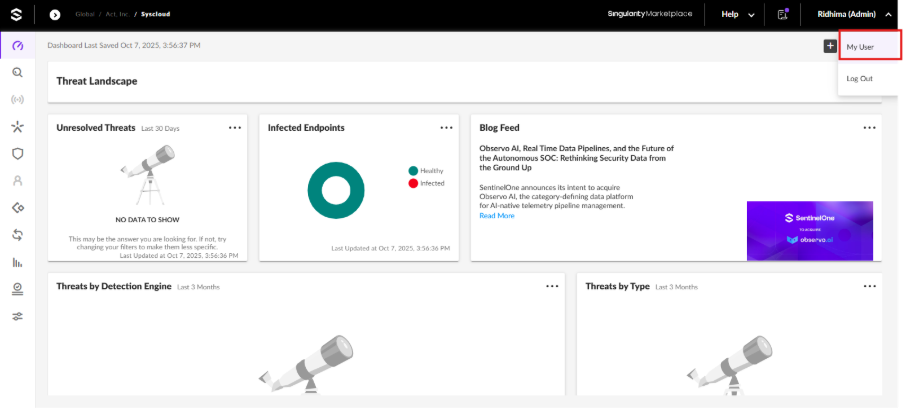Open Singularity Marketplace
Screen dimensions: 903x408
(x=650, y=14)
